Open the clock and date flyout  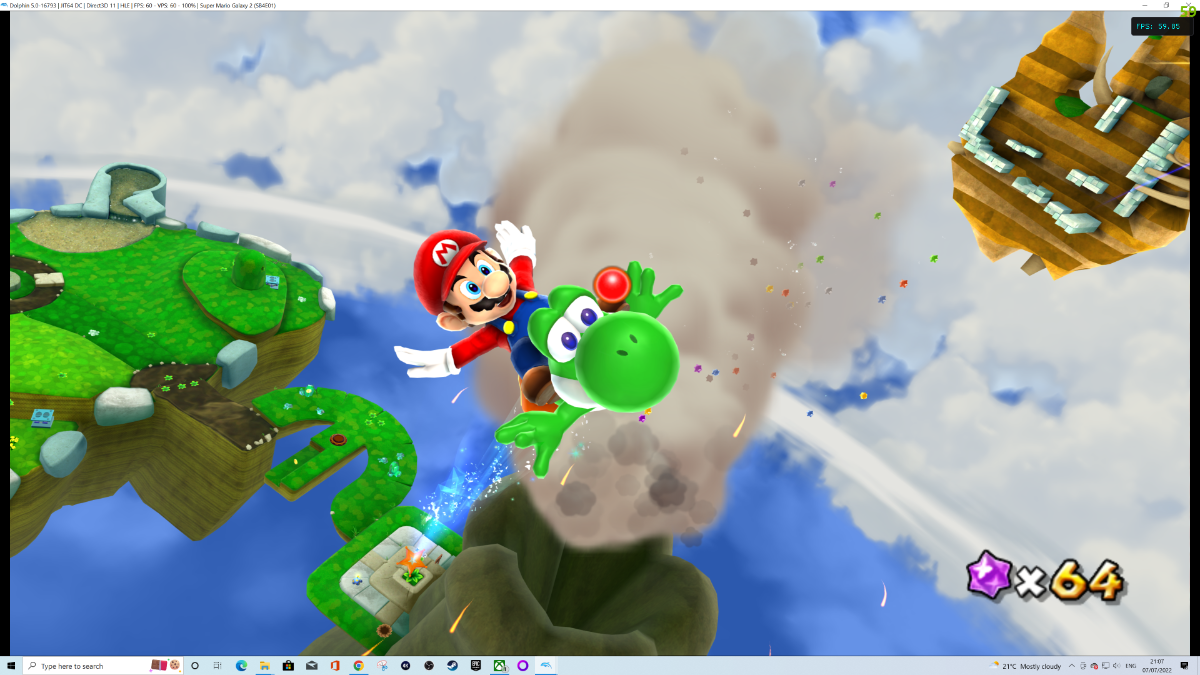1157,666
